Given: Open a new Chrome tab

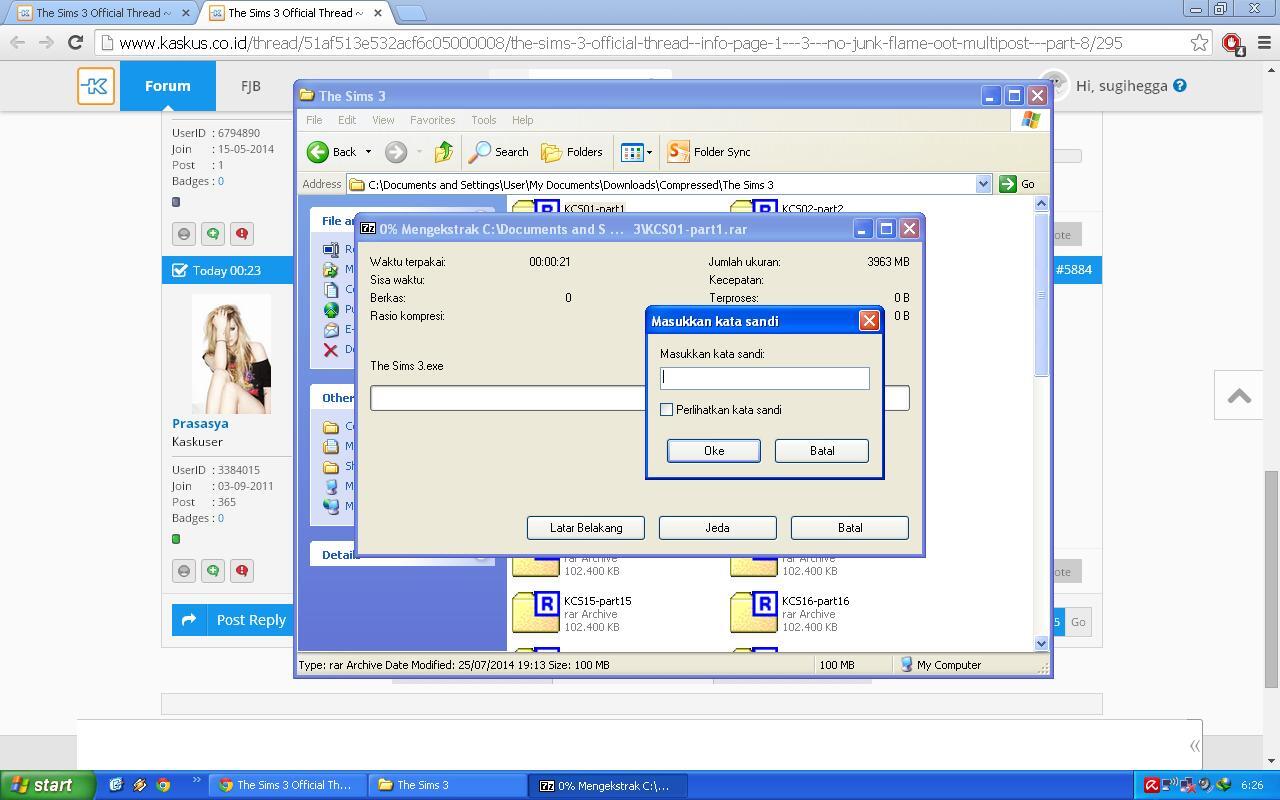Looking at the screenshot, I should click(x=410, y=13).
